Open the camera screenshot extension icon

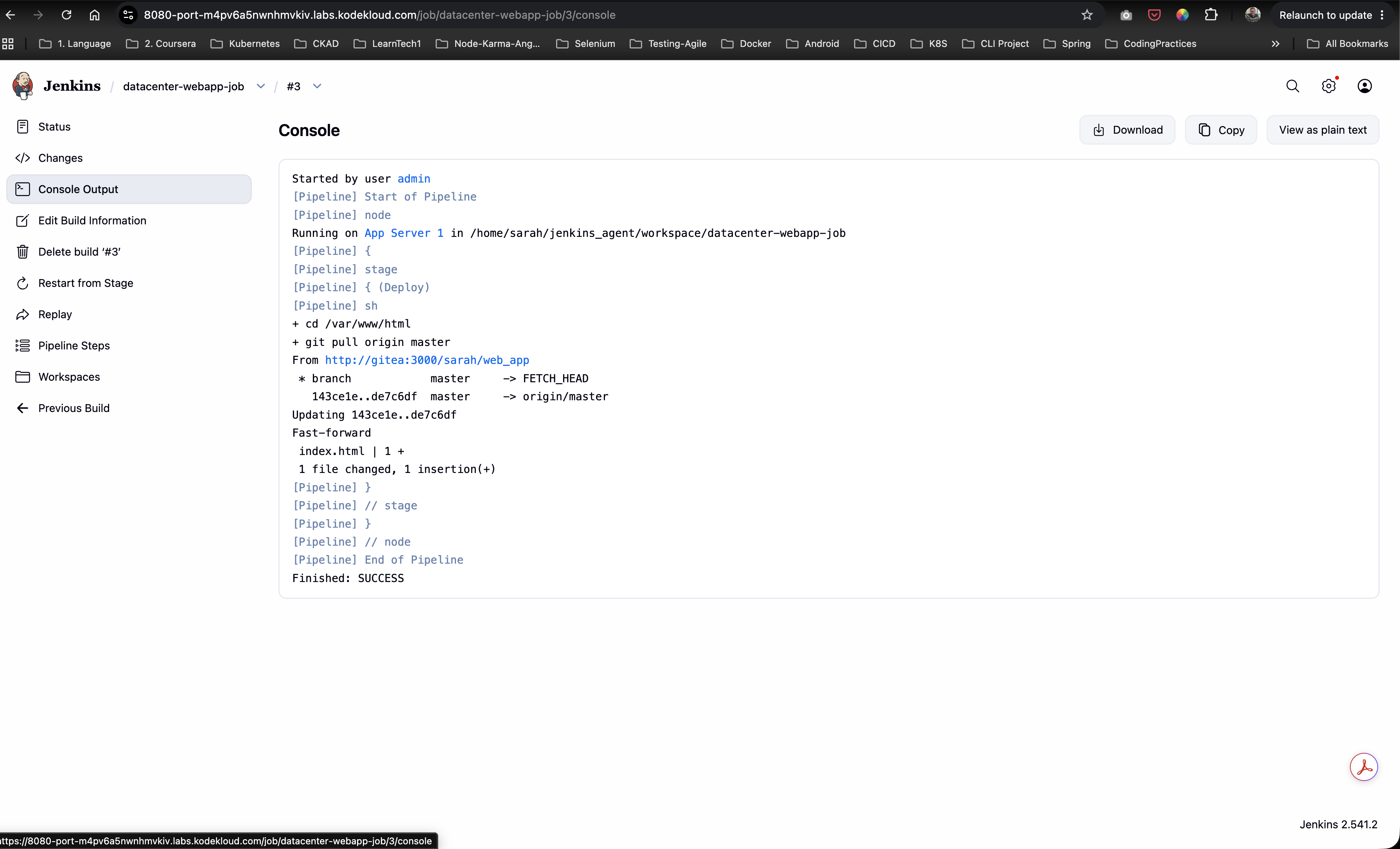tap(1126, 15)
